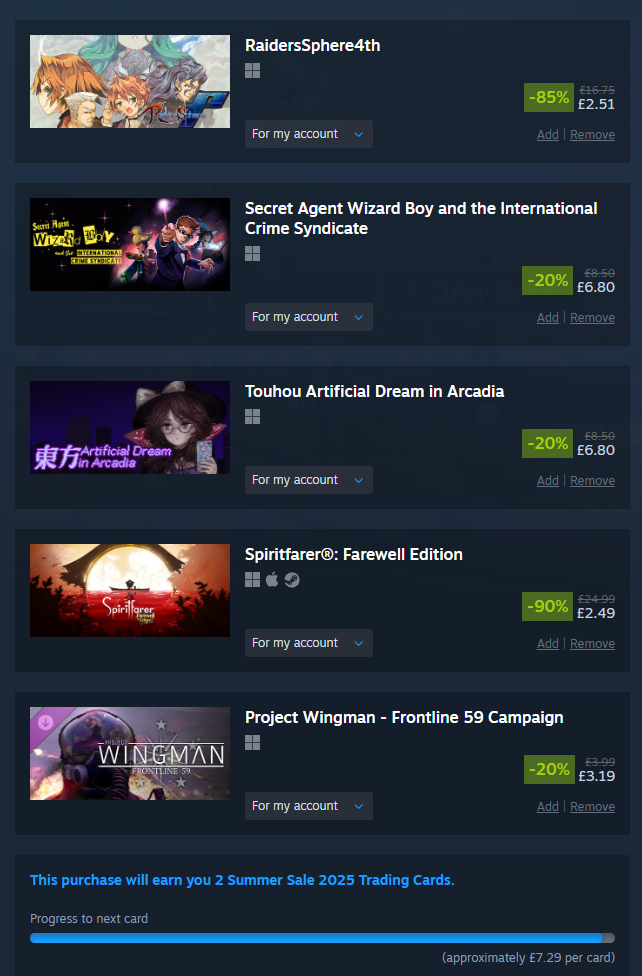Click the Windows icon under Touhou Artificial Dream

click(x=252, y=417)
